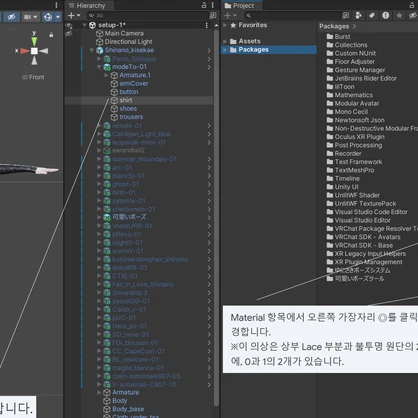Open the kuronekolonghair_shinano prefab arrow
Screen dimensions: 418x418
point(209,259)
